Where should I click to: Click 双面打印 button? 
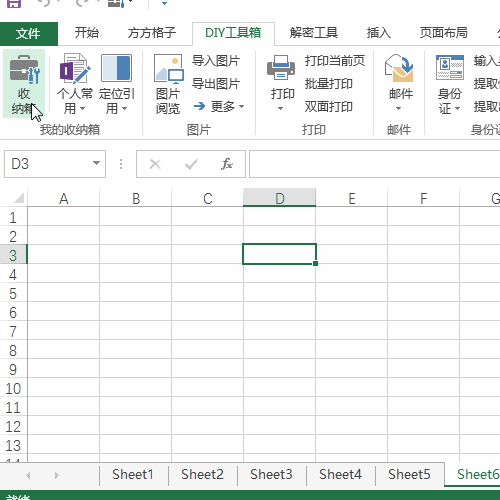(329, 107)
